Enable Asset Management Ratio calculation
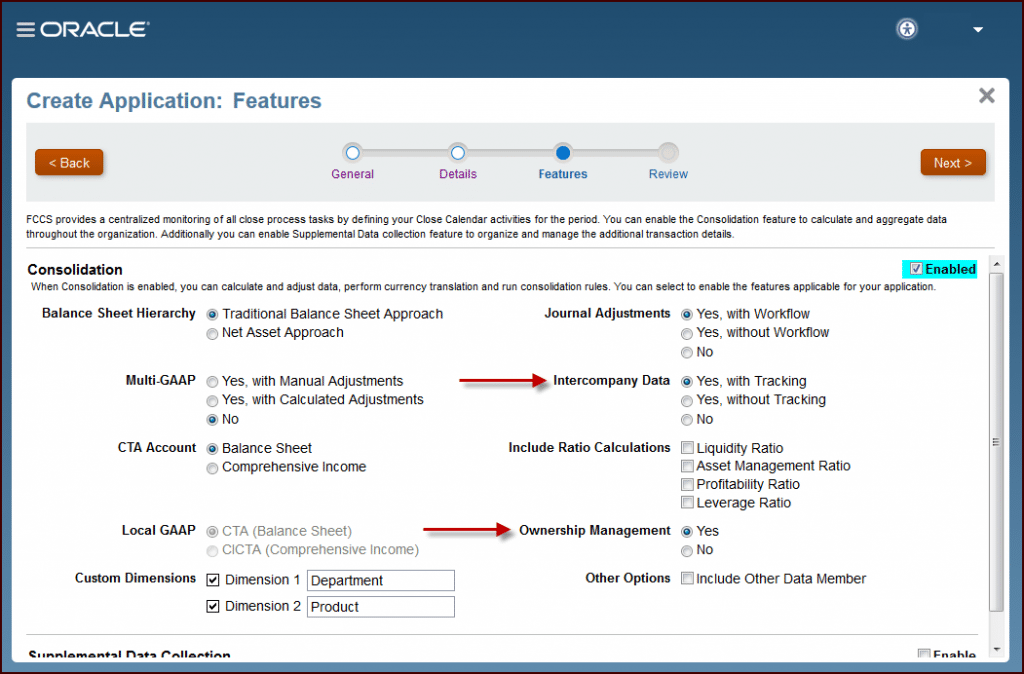The height and width of the screenshot is (674, 1024). [x=687, y=466]
